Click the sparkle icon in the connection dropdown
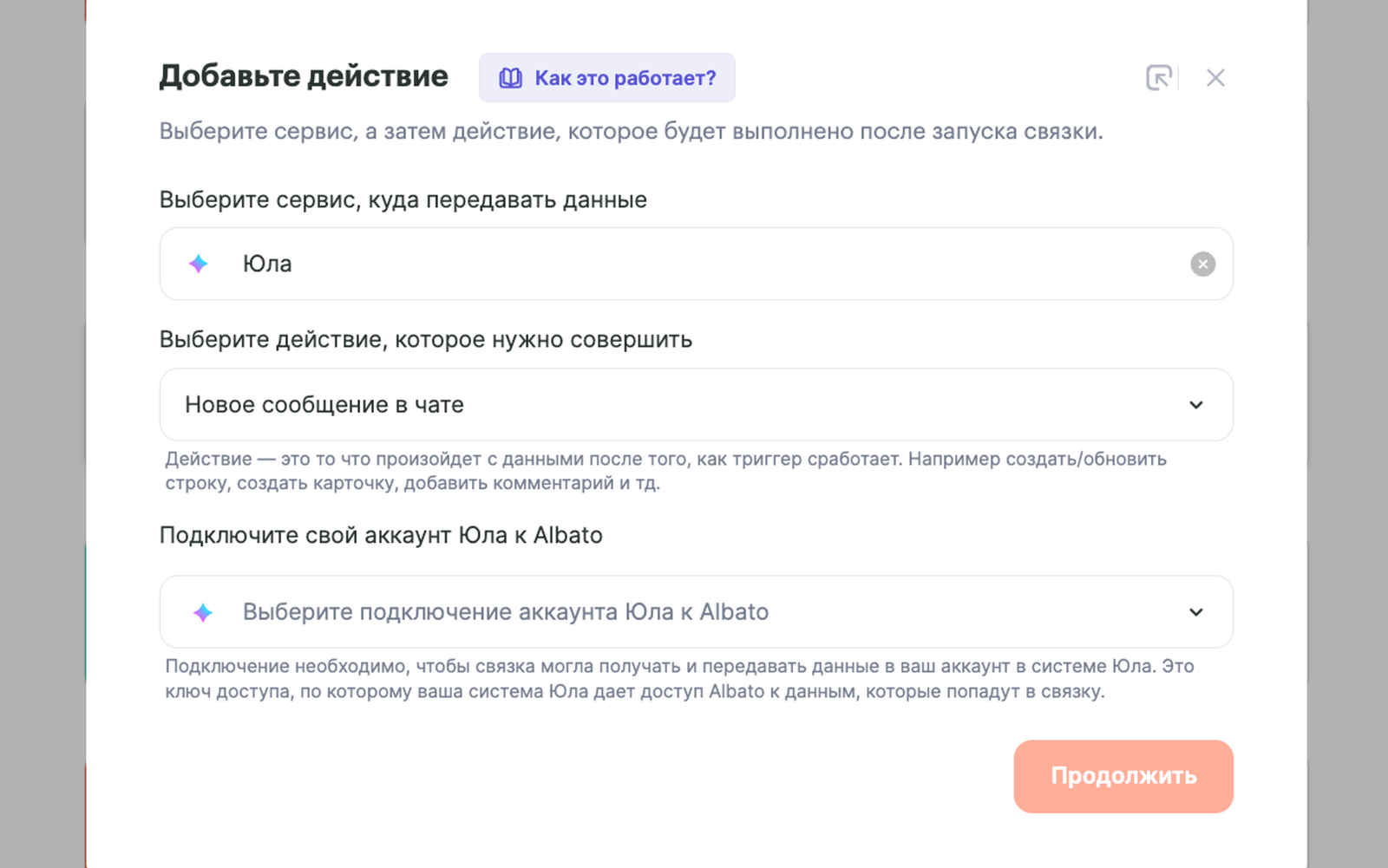Screen dimensions: 1388x868 [x=203, y=612]
